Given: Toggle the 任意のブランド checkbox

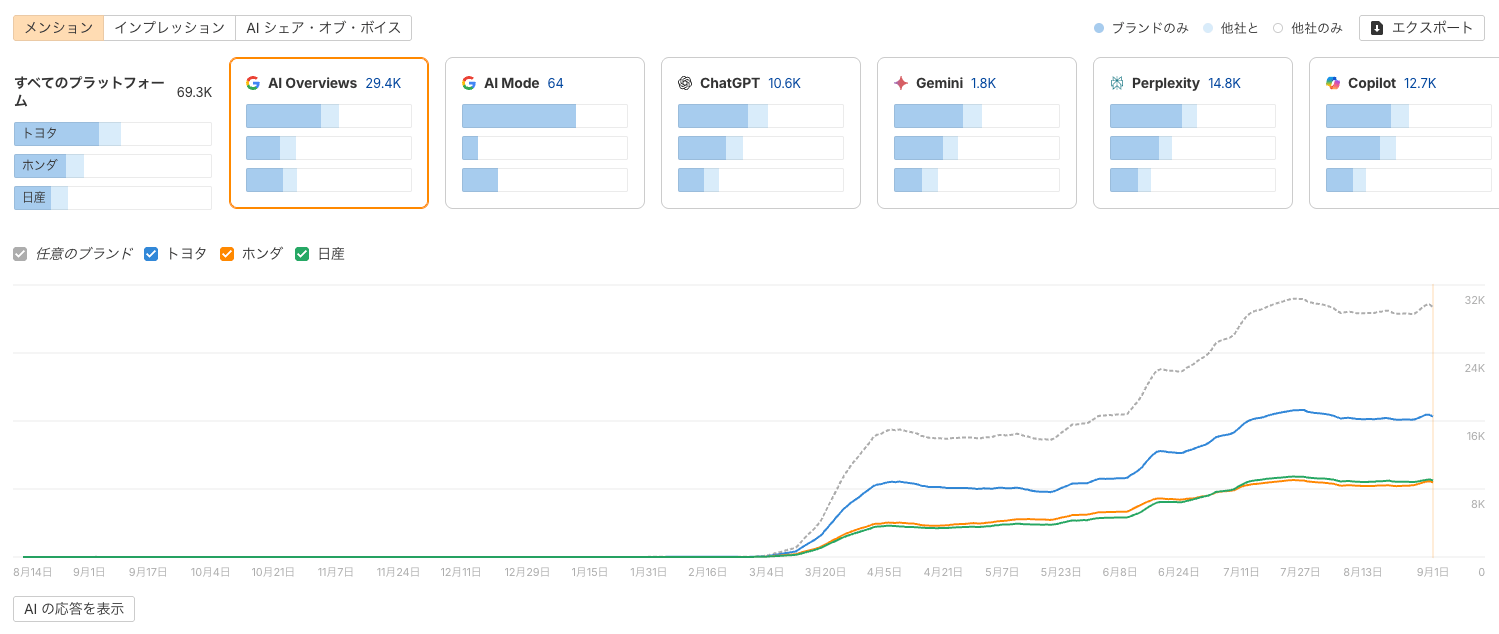Looking at the screenshot, I should pyautogui.click(x=21, y=254).
